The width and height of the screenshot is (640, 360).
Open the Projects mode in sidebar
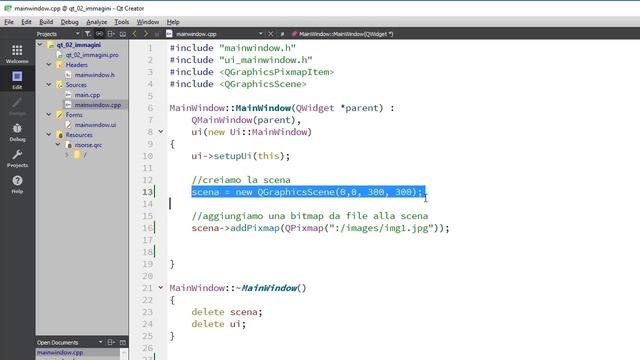[17, 158]
